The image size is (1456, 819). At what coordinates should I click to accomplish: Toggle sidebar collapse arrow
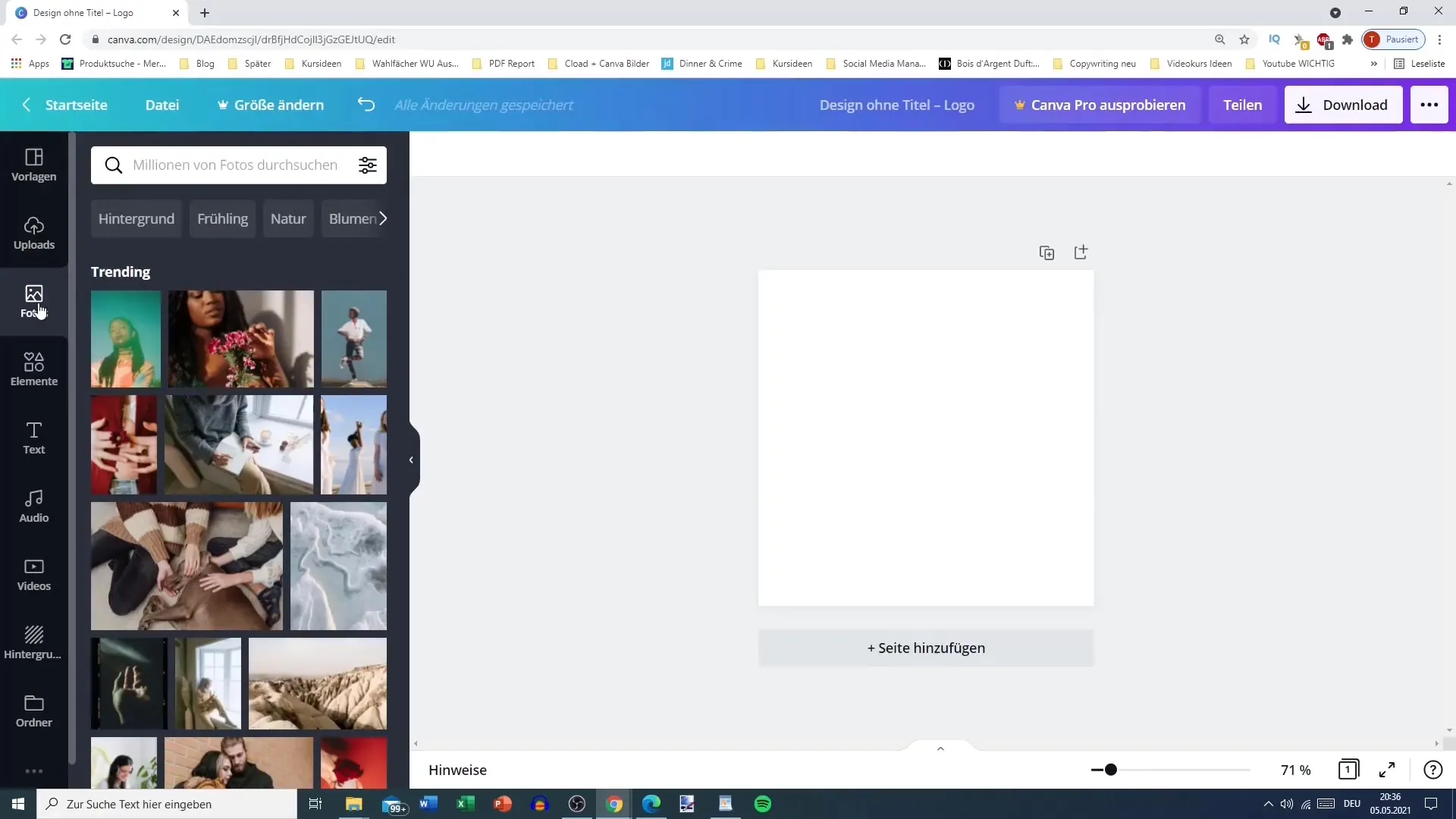[x=411, y=458]
